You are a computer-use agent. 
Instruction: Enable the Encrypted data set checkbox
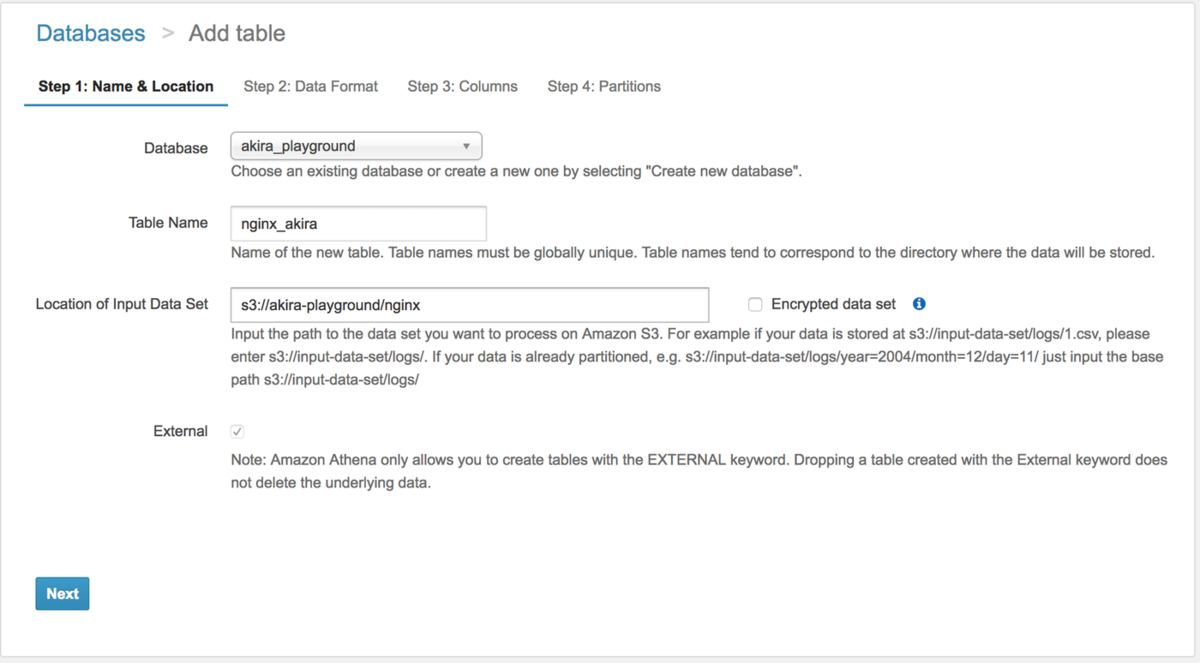point(755,304)
